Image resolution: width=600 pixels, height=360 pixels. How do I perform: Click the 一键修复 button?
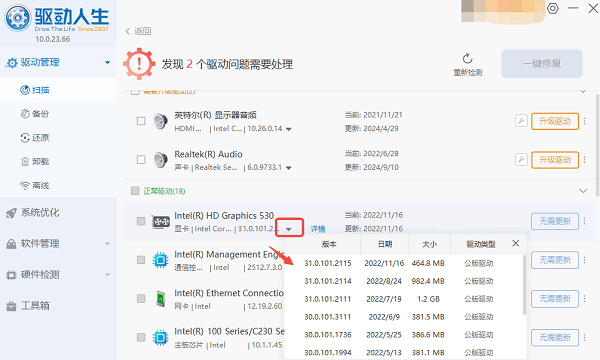[x=542, y=64]
